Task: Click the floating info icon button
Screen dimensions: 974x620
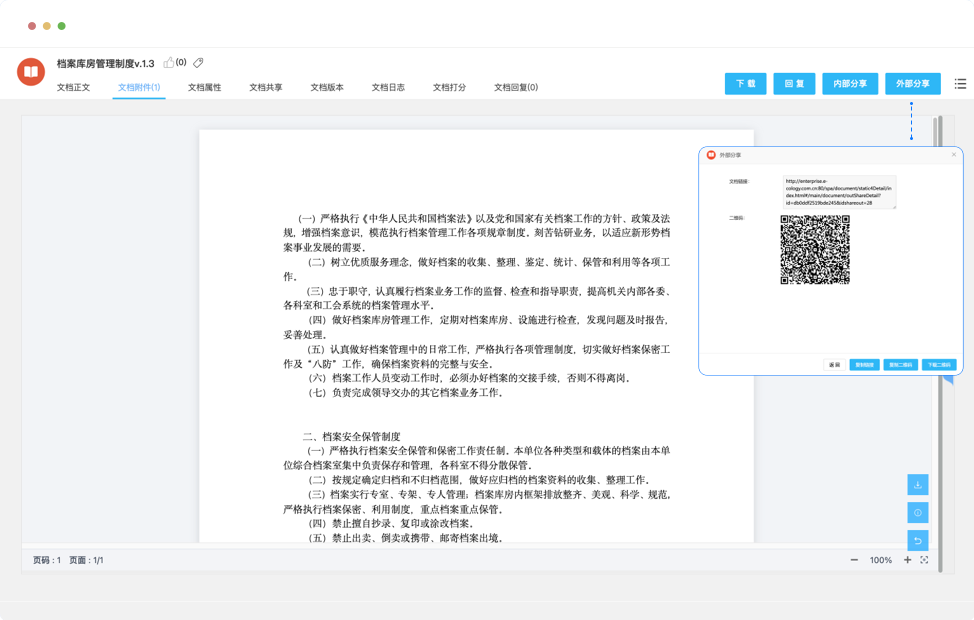Action: [917, 512]
